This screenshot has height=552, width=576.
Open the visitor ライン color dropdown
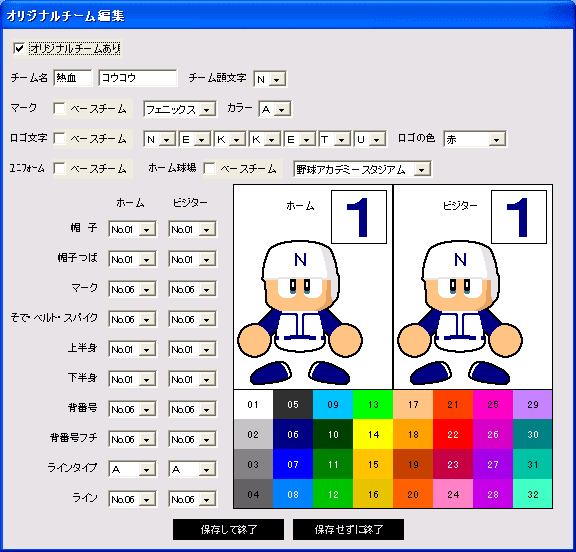tap(192, 499)
